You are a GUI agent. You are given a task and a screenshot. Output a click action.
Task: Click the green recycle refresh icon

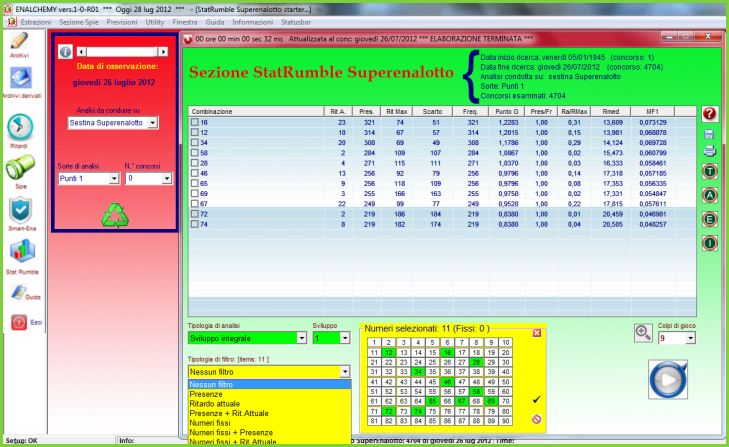click(115, 216)
